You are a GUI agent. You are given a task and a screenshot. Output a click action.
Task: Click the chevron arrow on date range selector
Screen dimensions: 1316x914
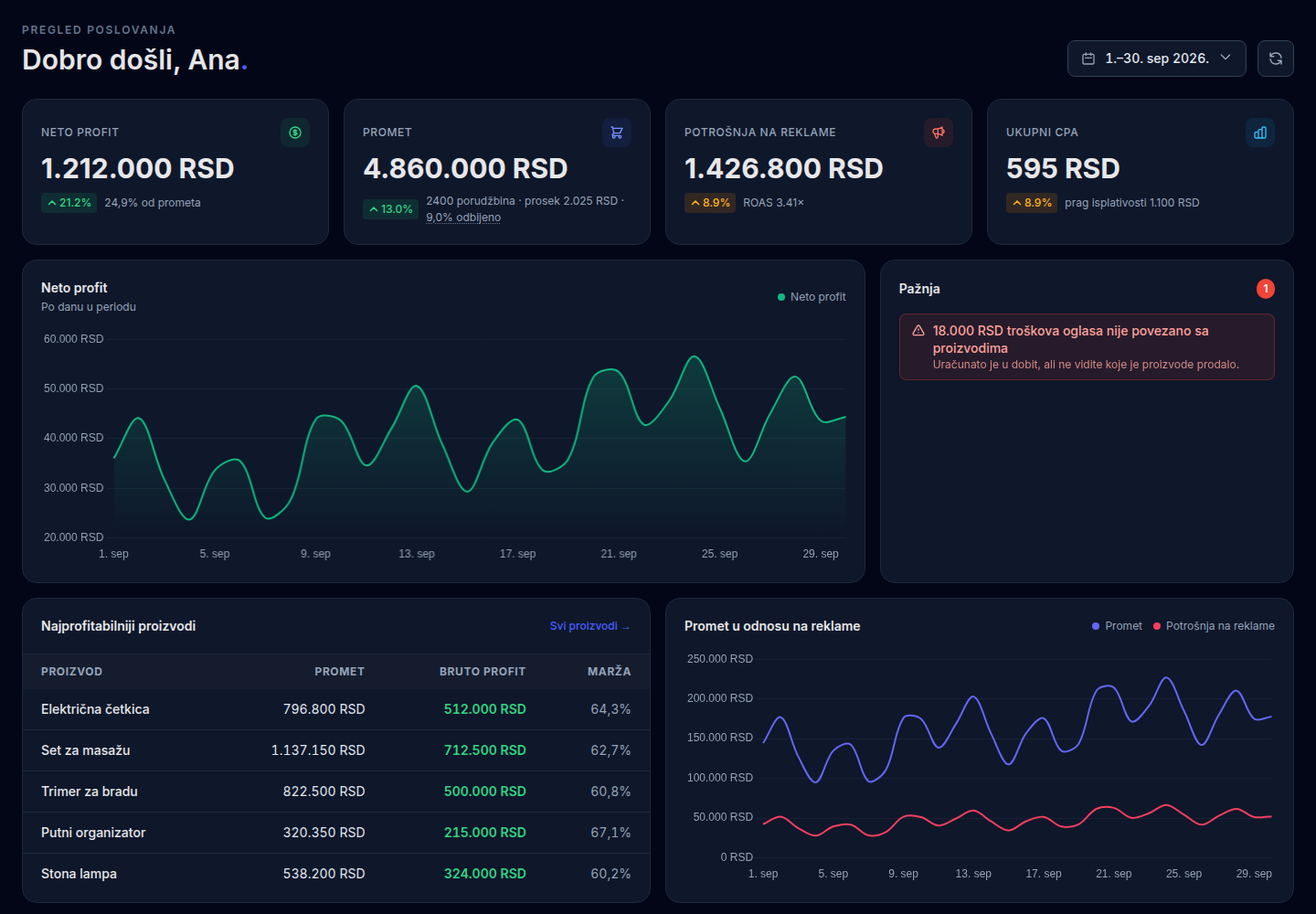[x=1226, y=58]
